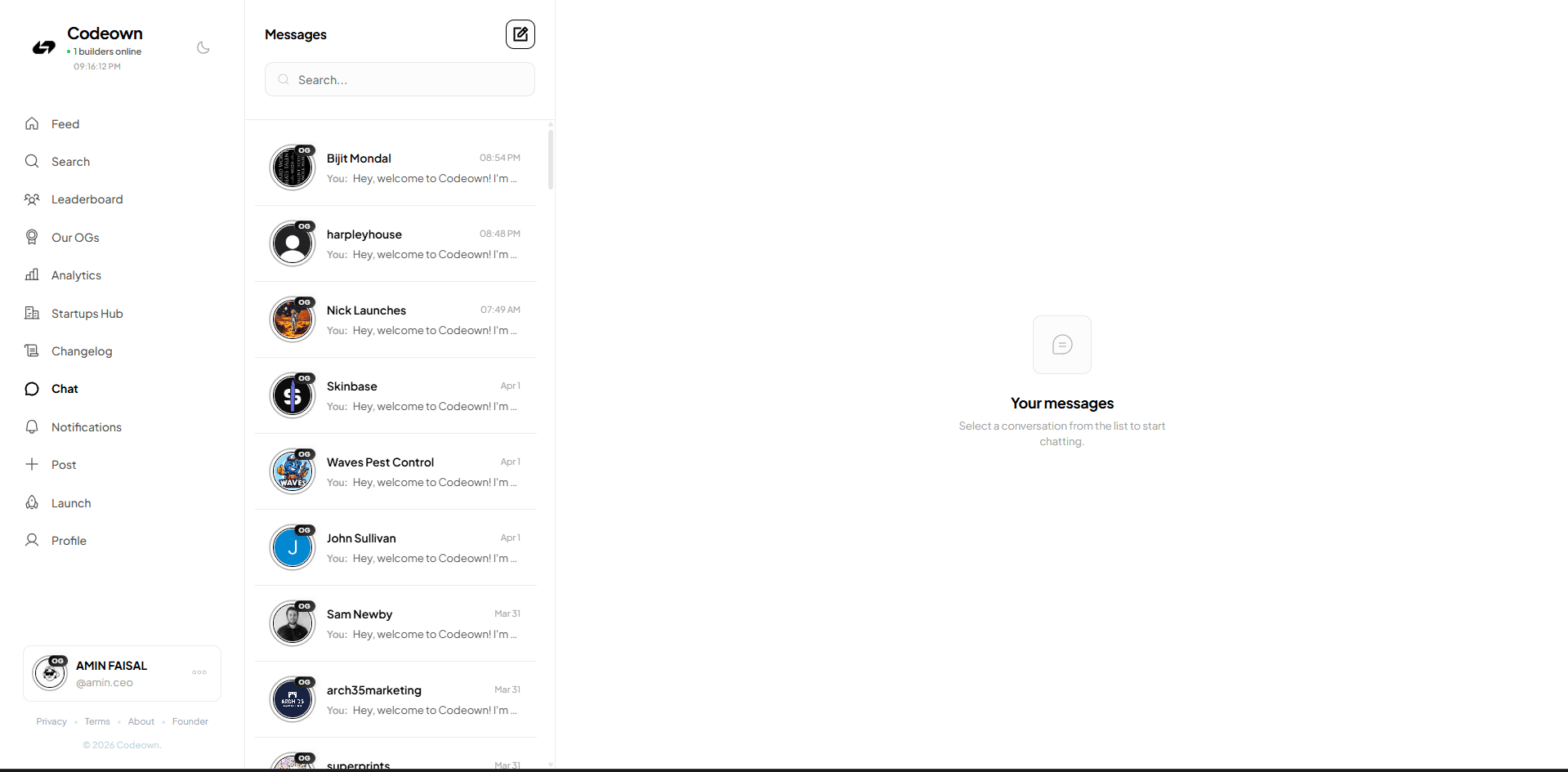Toggle dark mode with the moon icon
The width and height of the screenshot is (1568, 772).
tap(202, 47)
